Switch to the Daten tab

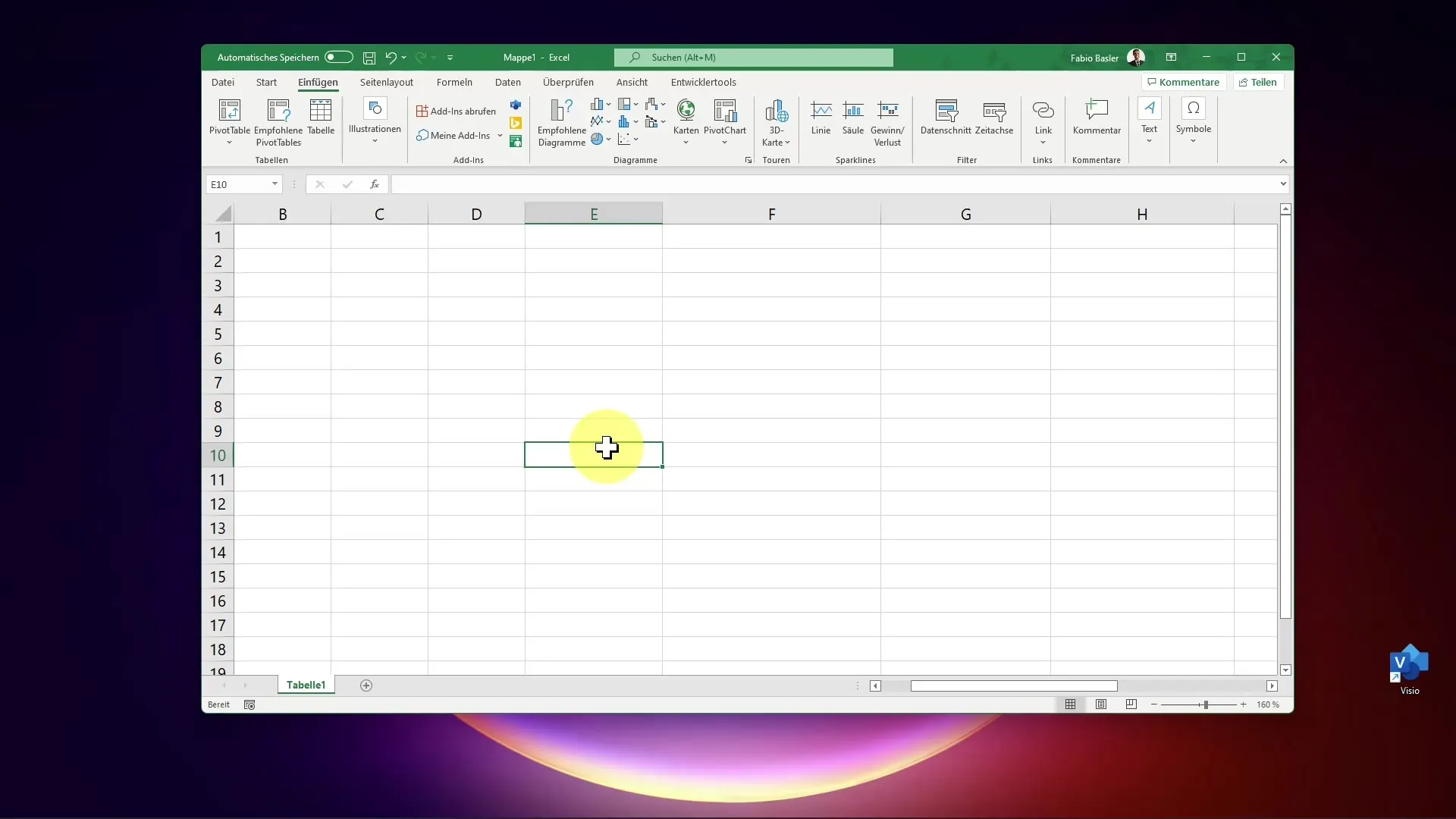(x=508, y=82)
